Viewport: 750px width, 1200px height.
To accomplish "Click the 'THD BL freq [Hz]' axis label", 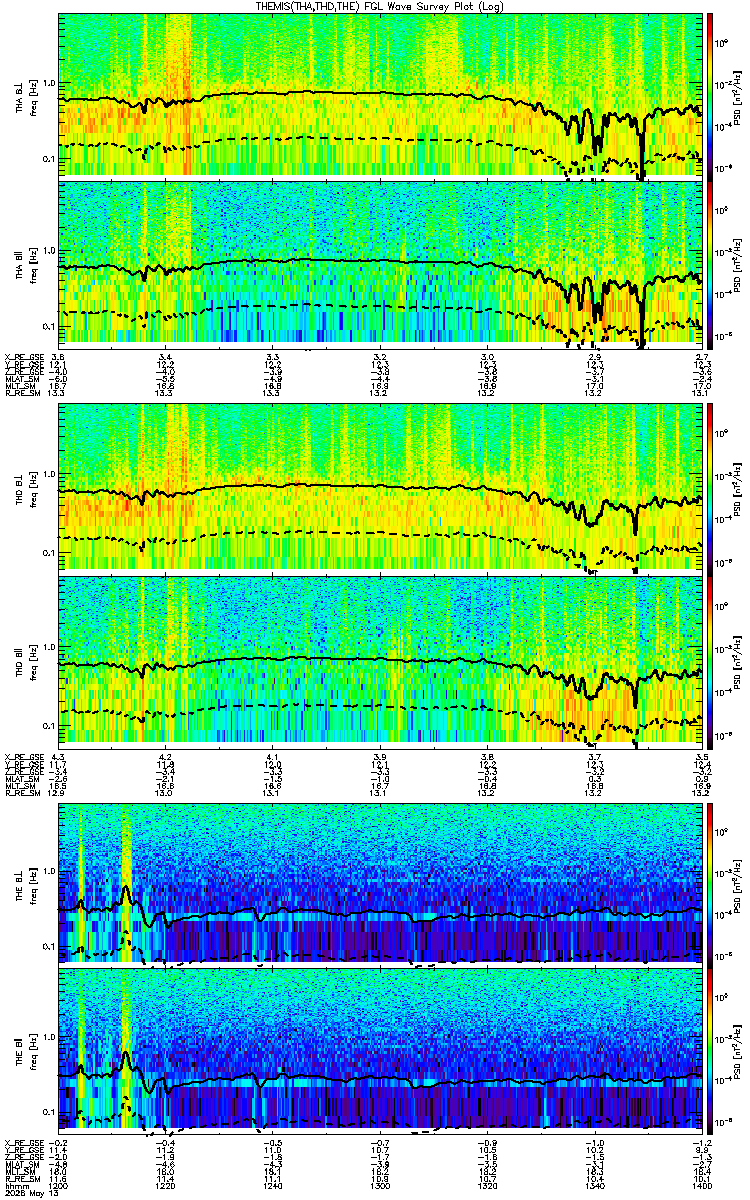I will [25, 488].
